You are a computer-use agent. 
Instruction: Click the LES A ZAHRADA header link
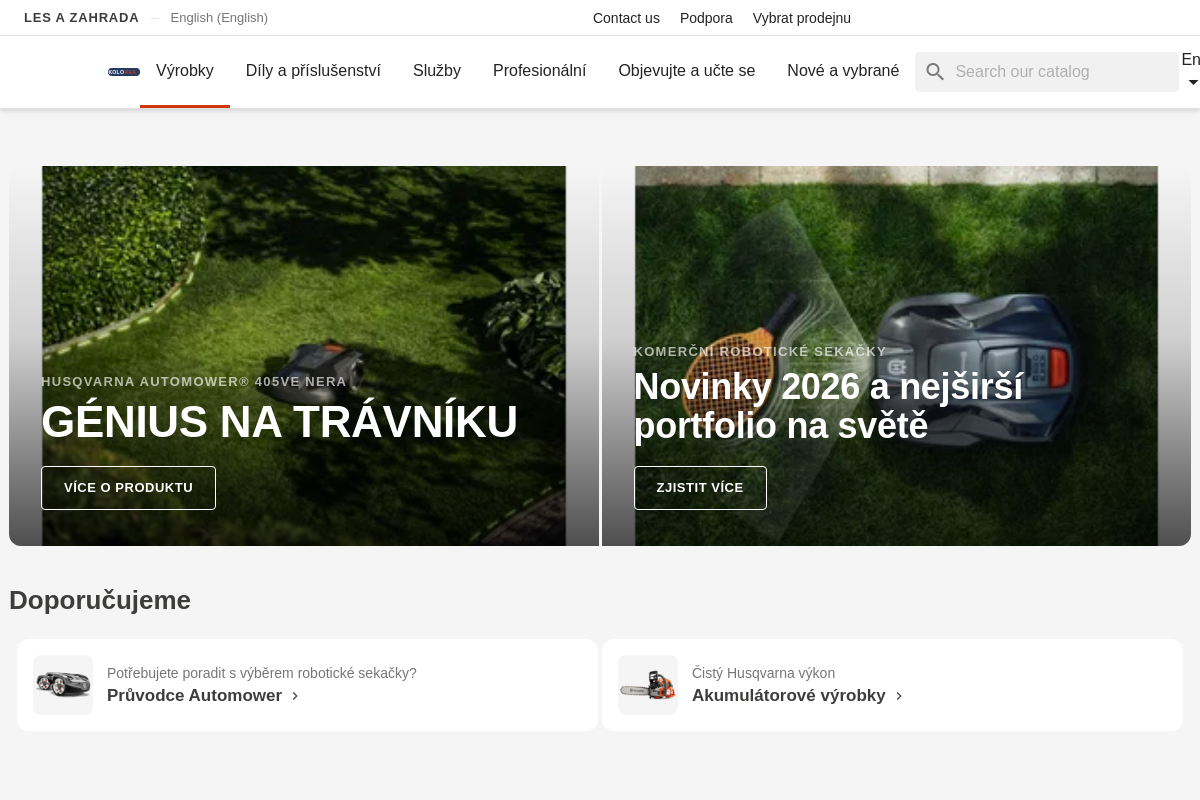82,18
